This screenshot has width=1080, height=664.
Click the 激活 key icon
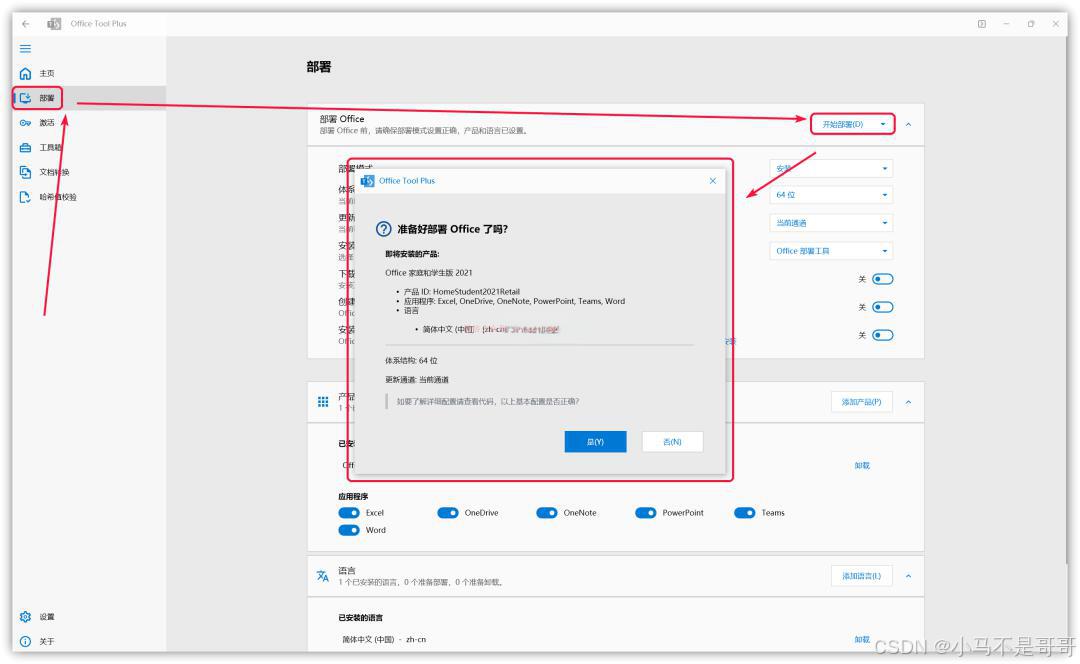[25, 123]
